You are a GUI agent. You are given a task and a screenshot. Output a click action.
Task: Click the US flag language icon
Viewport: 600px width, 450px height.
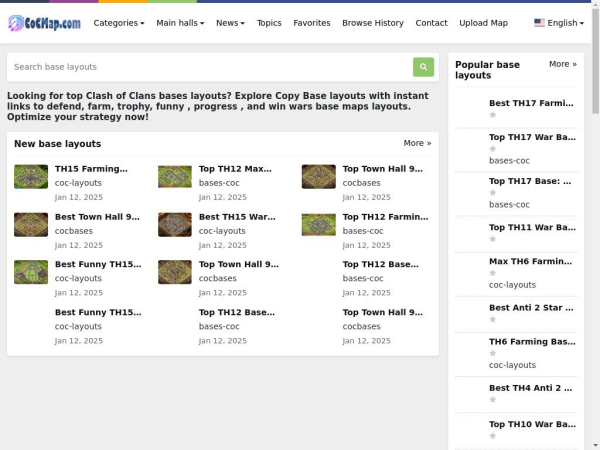click(x=539, y=23)
